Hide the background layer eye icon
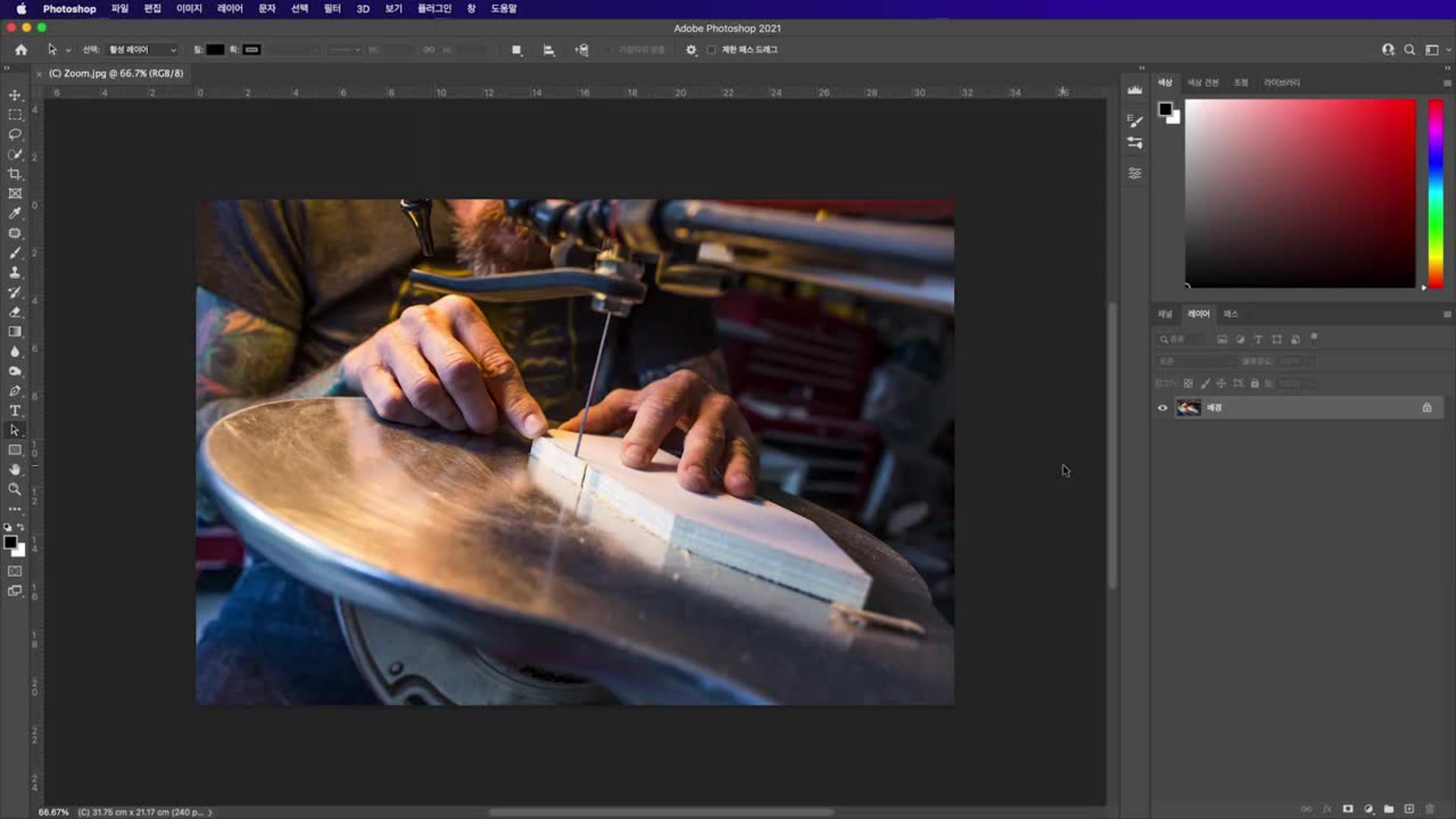This screenshot has width=1456, height=819. pyautogui.click(x=1163, y=408)
